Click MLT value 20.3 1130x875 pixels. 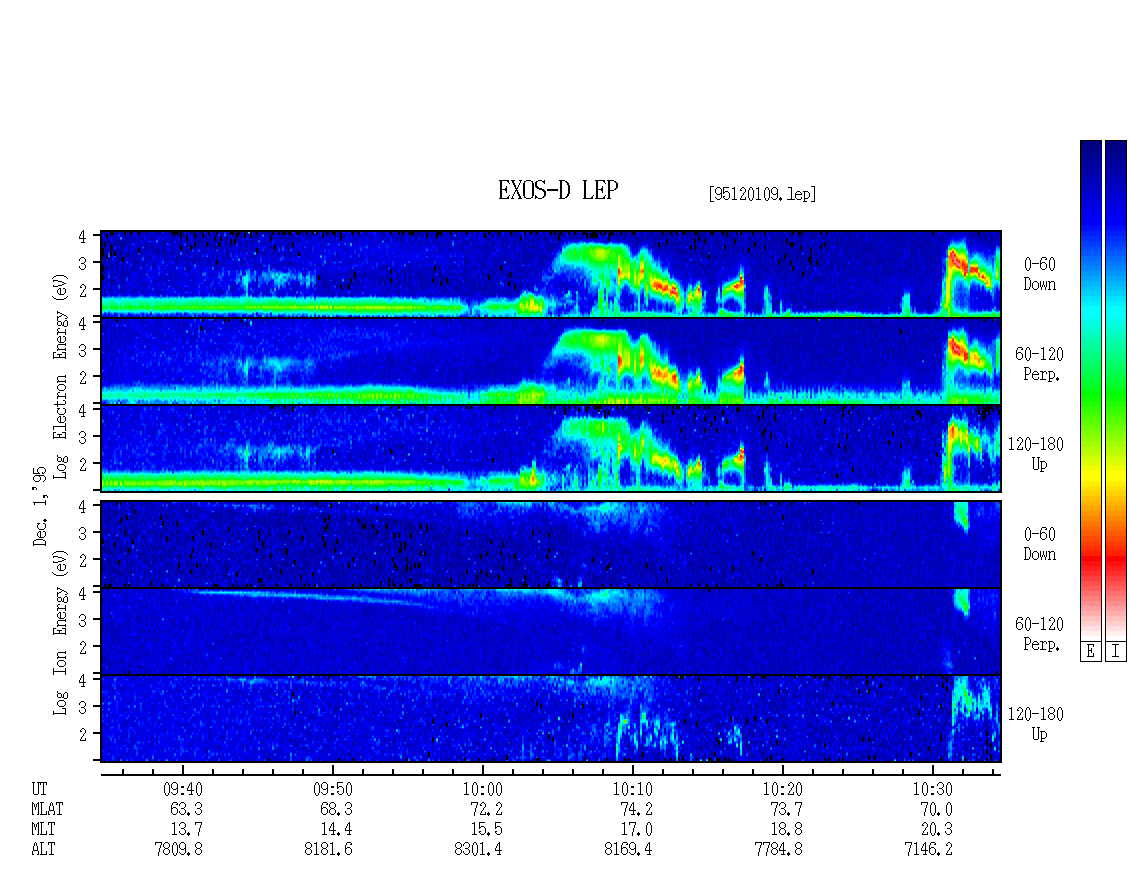936,830
